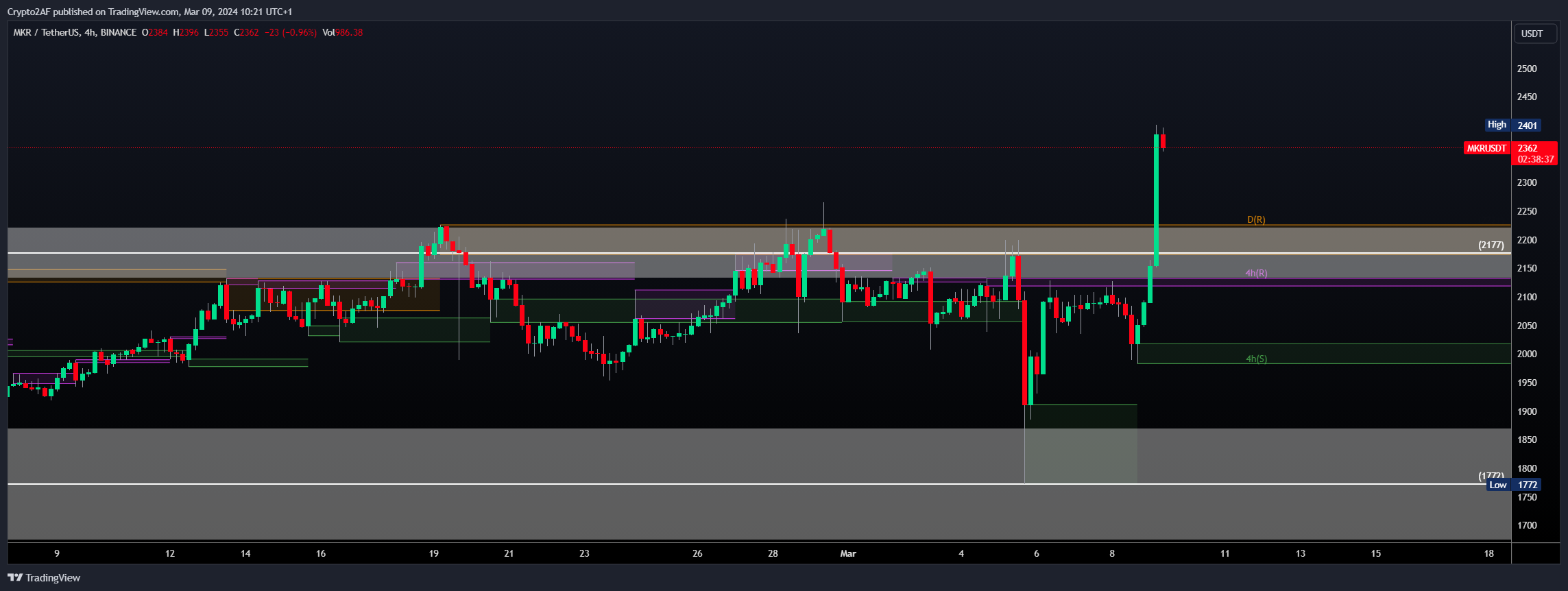Click date 9 on time axis
Image resolution: width=1568 pixels, height=591 pixels.
pyautogui.click(x=57, y=554)
